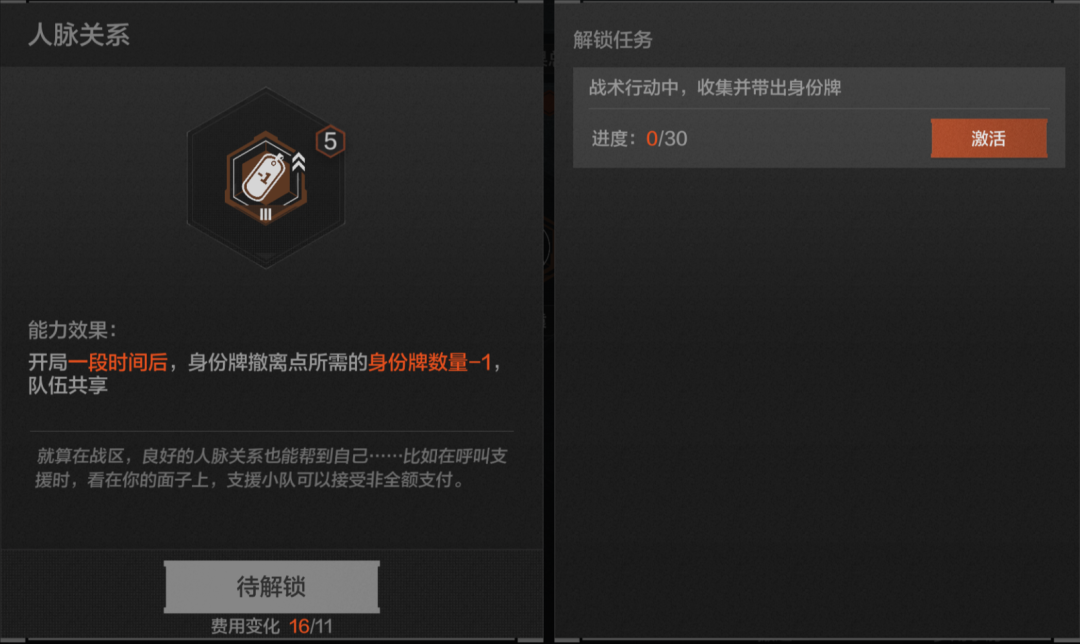Viewport: 1080px width, 644px height.
Task: Click the orange 16 cost number
Action: pyautogui.click(x=299, y=626)
